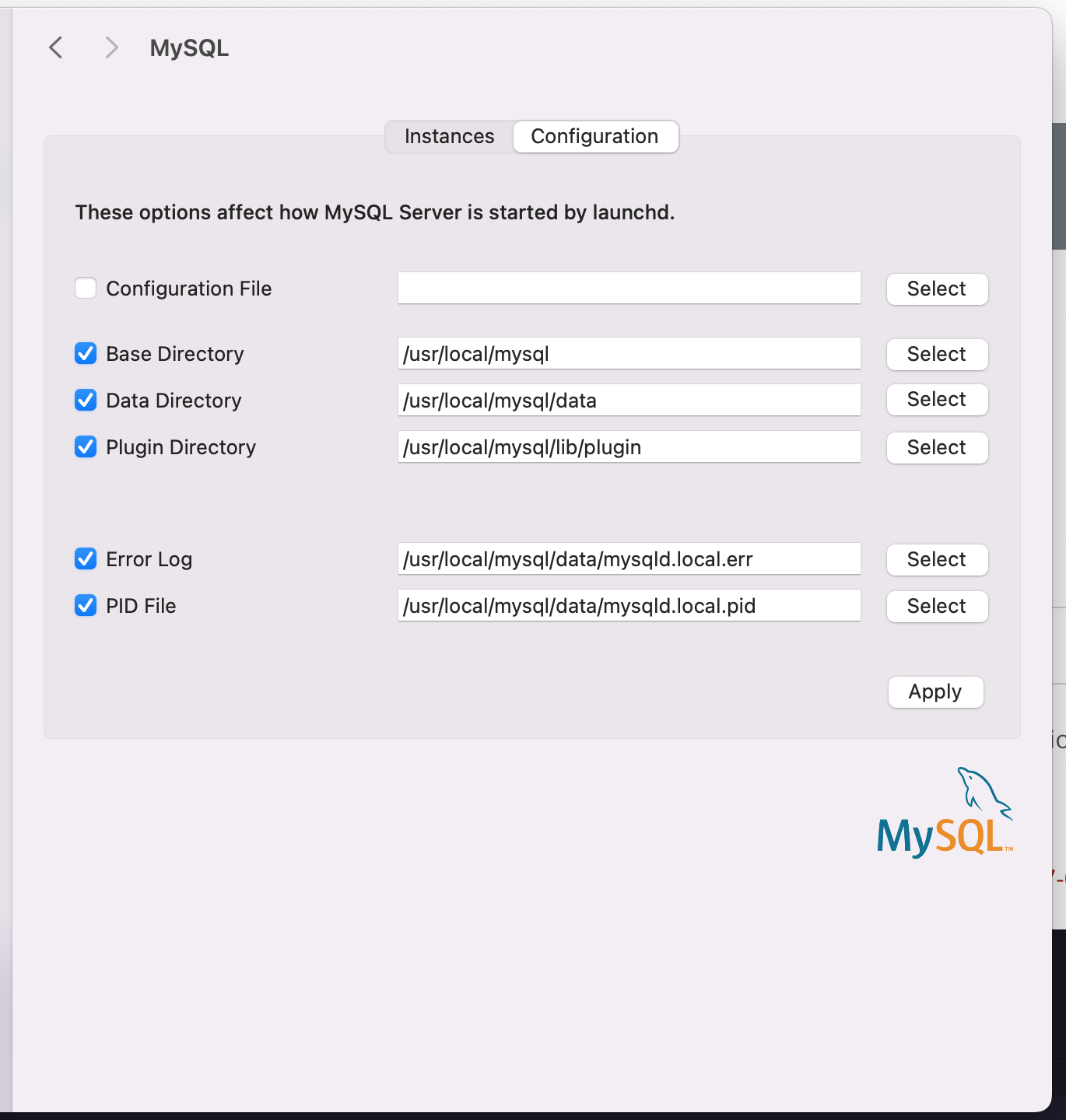Click the MySQL dolphin logo
The image size is (1066, 1120).
945,812
